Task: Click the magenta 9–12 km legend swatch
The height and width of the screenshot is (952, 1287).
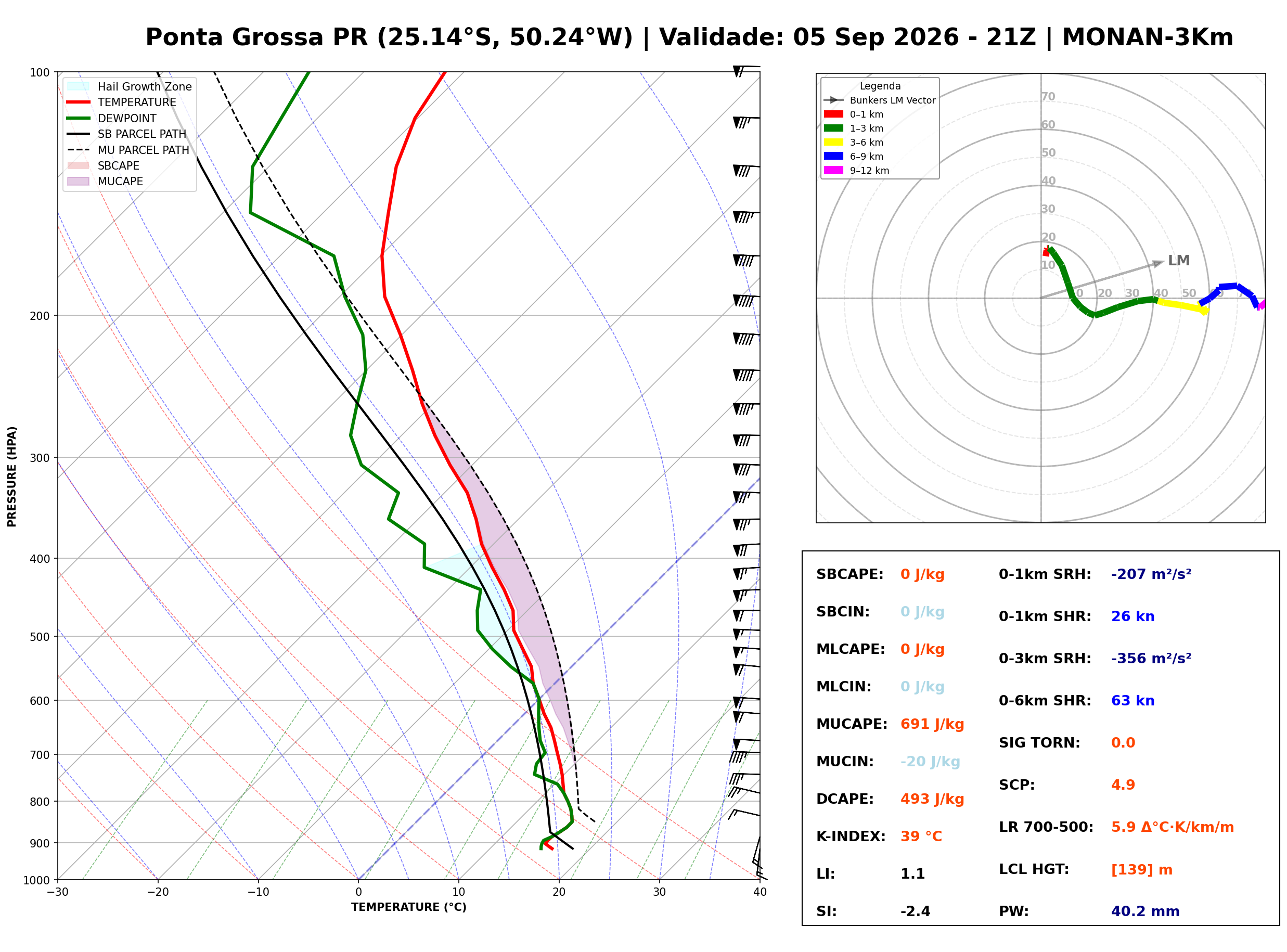Action: (x=833, y=170)
